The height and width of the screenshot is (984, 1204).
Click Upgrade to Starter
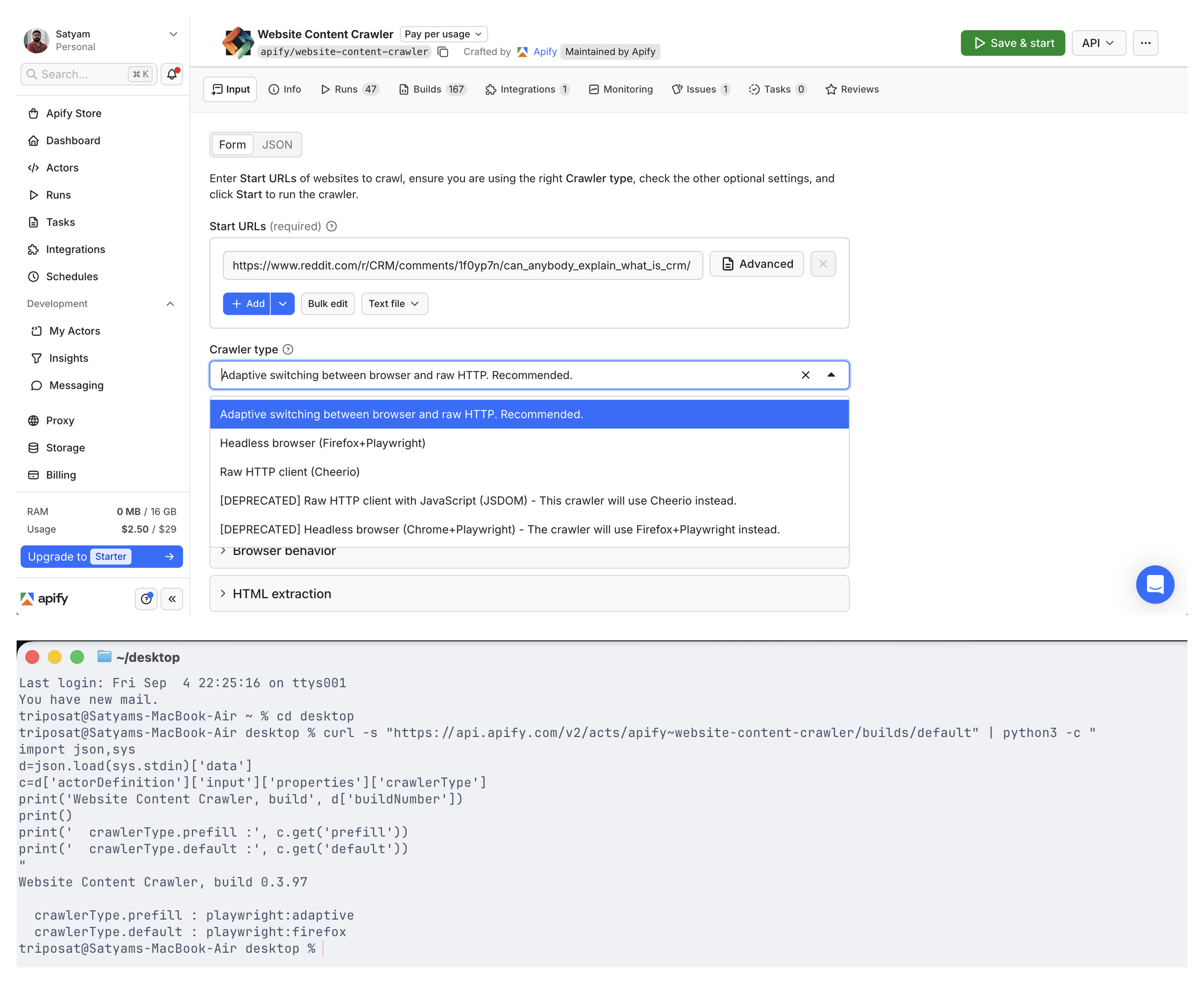tap(102, 556)
